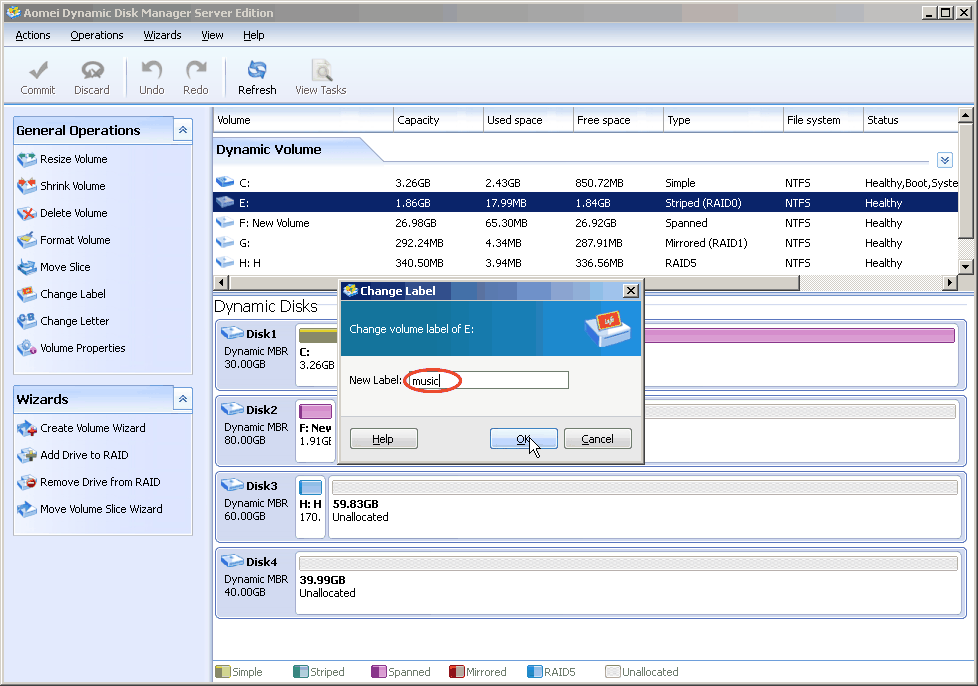978x686 pixels.
Task: Collapse the Dynamic Volume list section
Action: point(945,160)
